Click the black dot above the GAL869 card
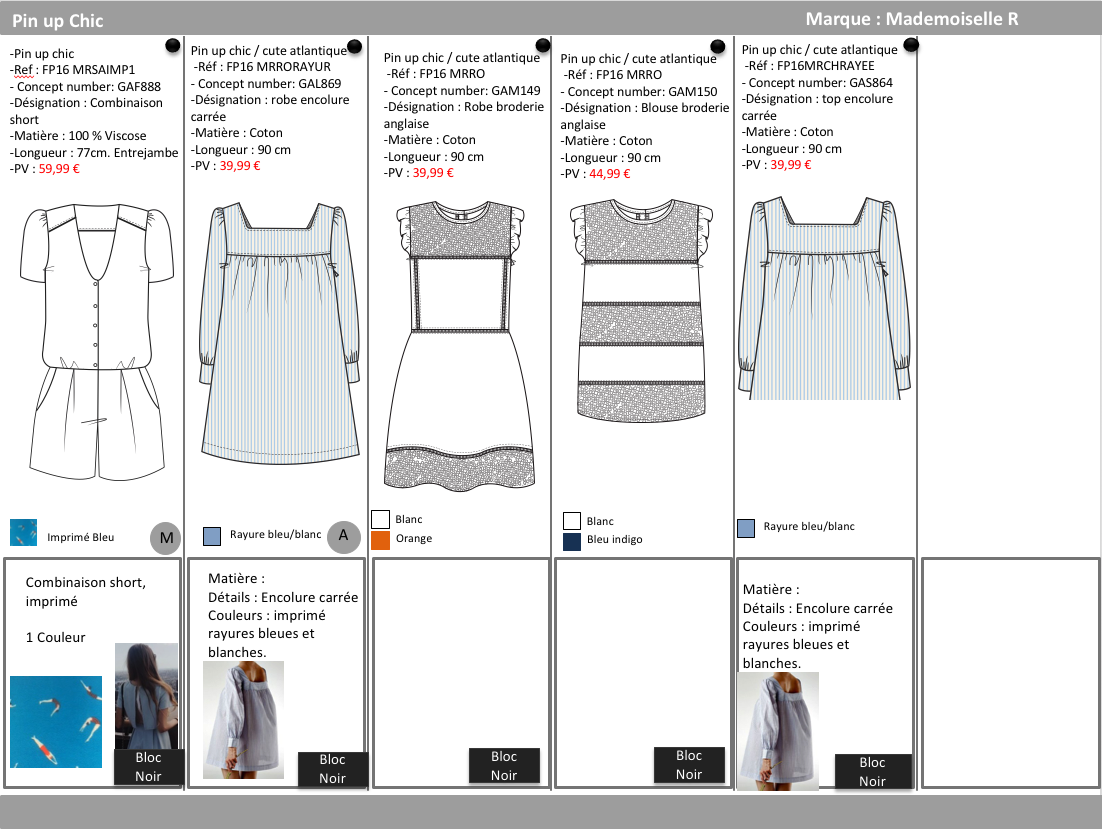This screenshot has height=829, width=1102. coord(355,46)
